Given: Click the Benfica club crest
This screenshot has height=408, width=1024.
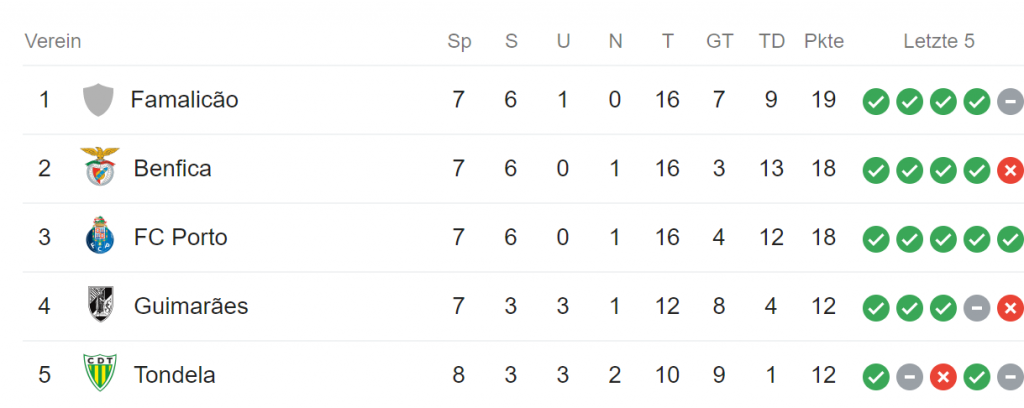Looking at the screenshot, I should (99, 168).
